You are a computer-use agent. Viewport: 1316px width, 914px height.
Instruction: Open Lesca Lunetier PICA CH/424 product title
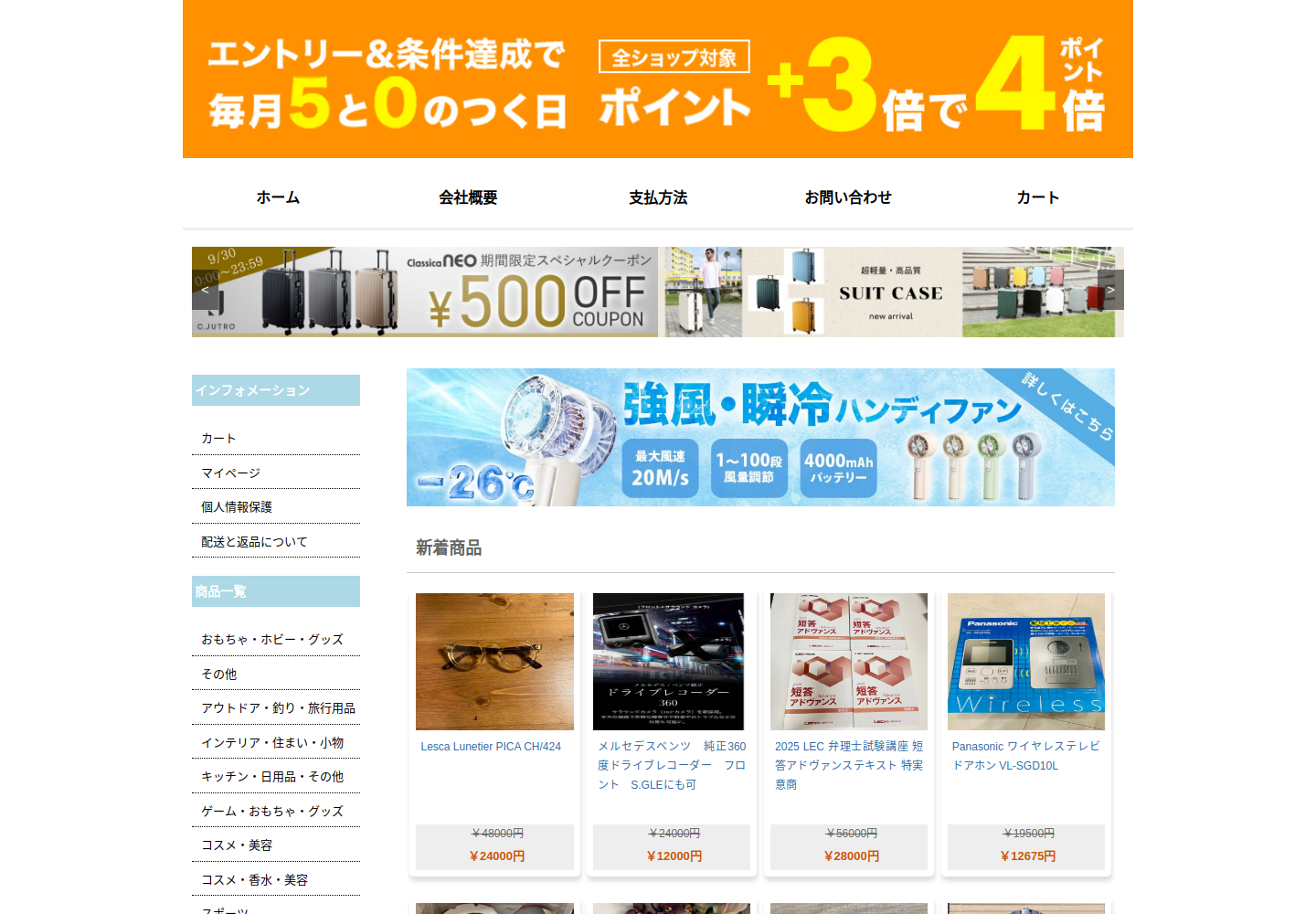(x=491, y=747)
